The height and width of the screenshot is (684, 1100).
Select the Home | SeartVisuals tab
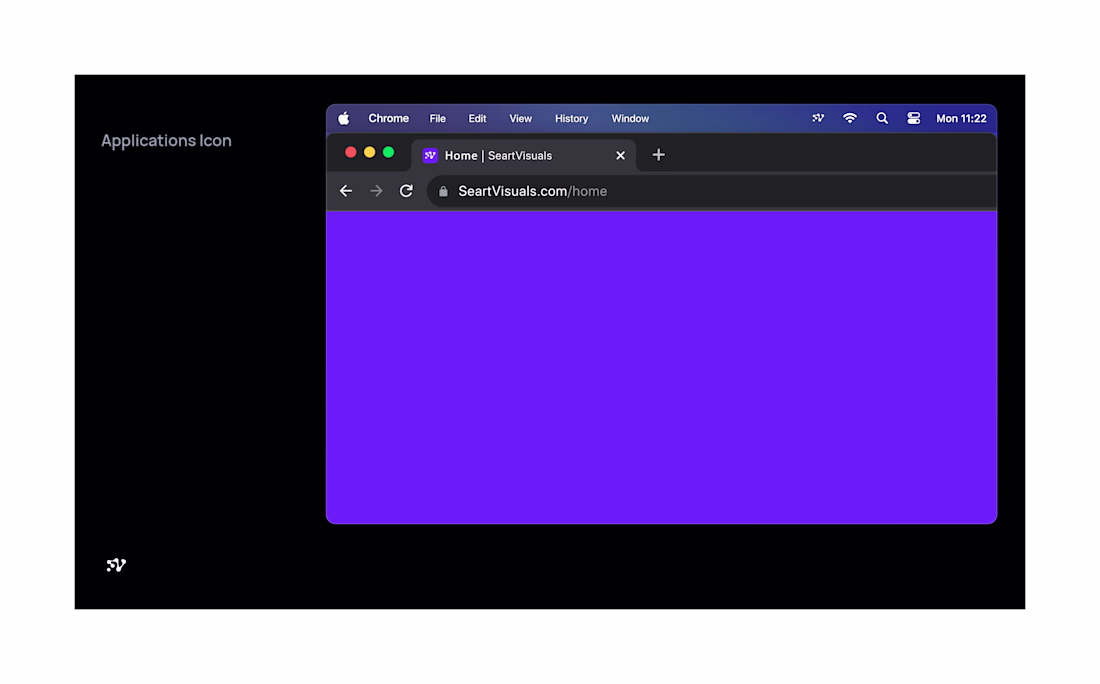tap(523, 156)
